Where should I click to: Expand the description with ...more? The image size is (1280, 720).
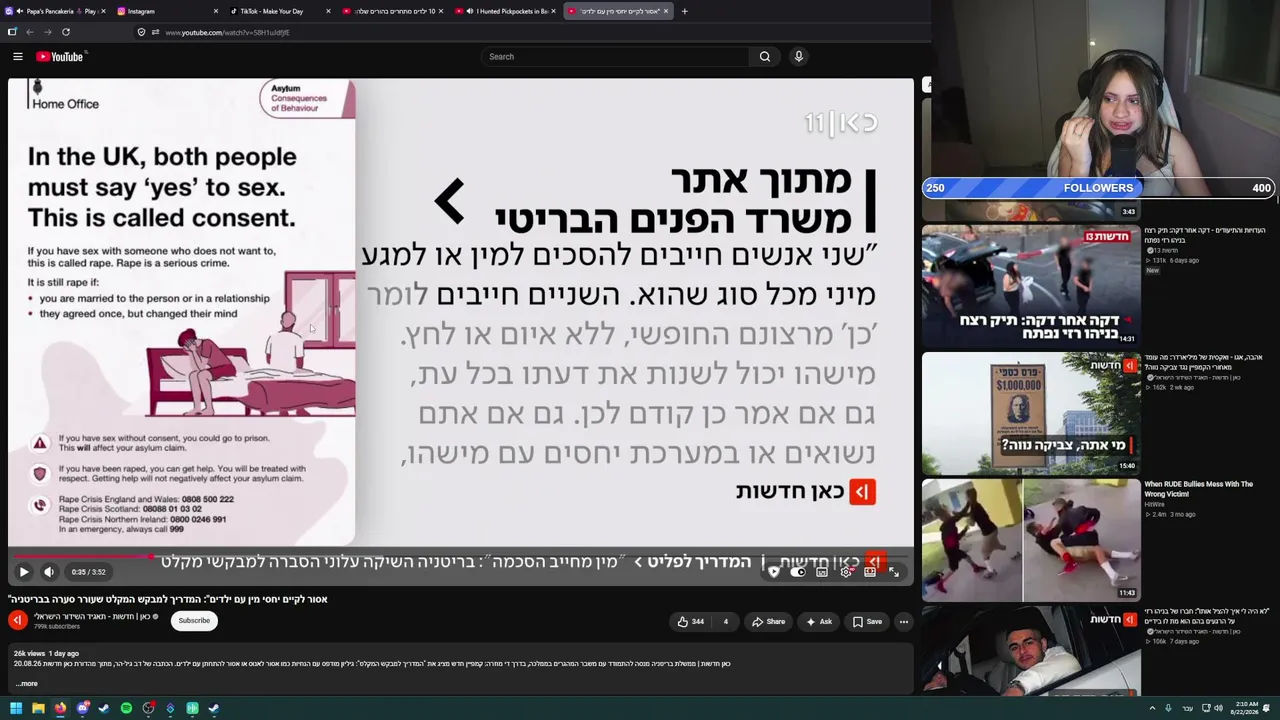pos(27,684)
